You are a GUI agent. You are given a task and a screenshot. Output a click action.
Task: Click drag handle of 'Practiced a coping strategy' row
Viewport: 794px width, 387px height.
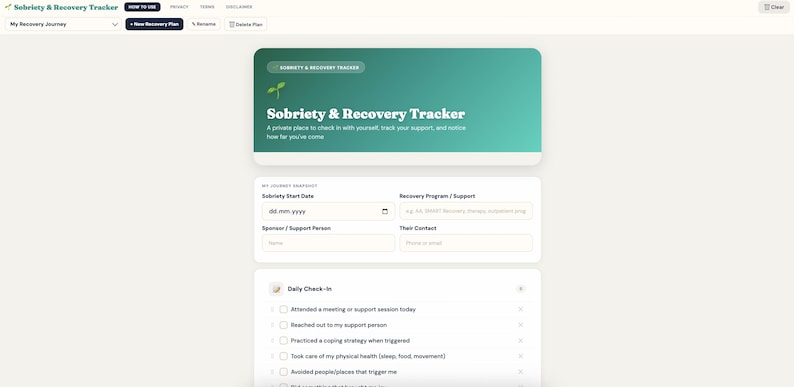(272, 341)
